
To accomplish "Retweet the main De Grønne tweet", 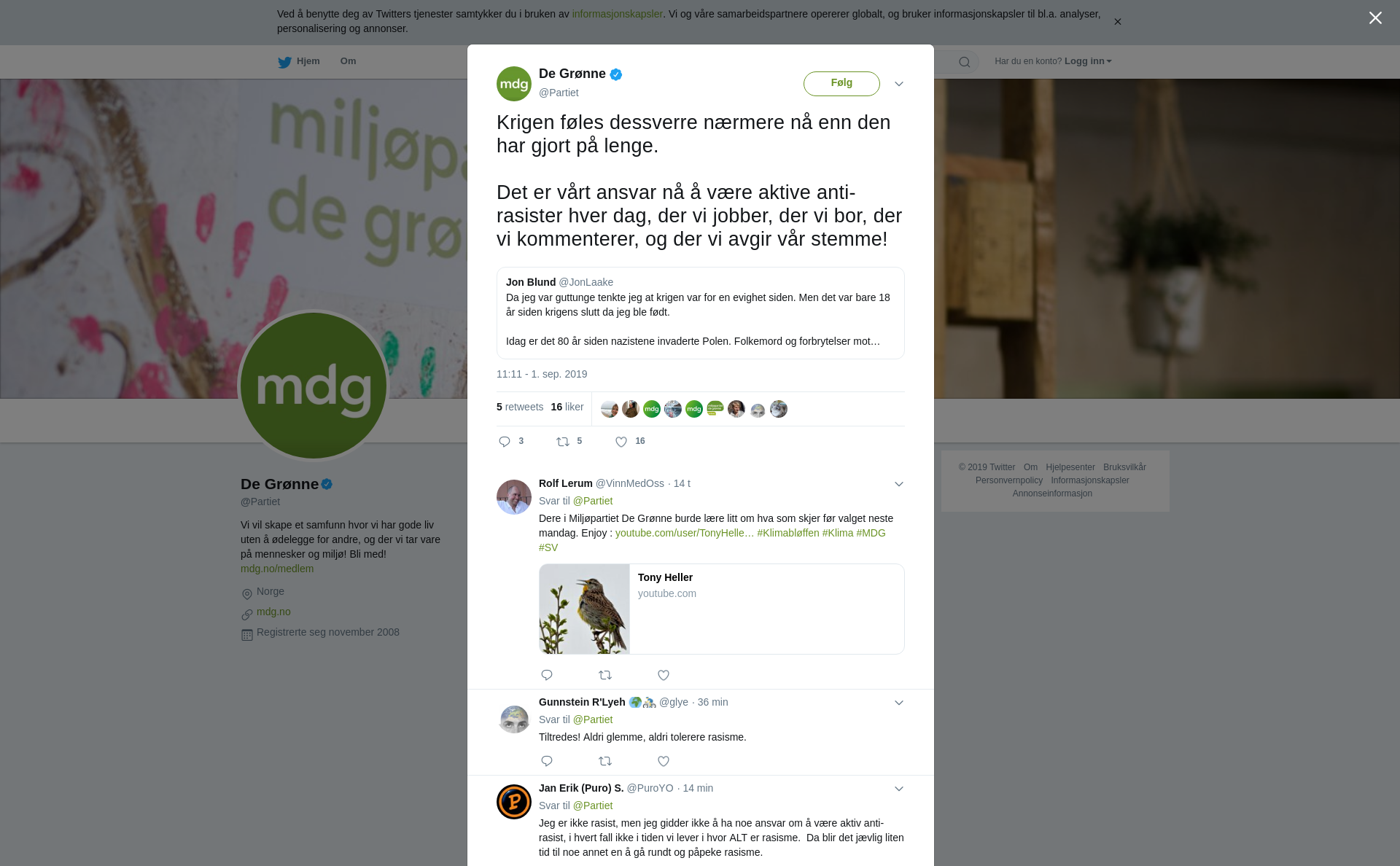I will pos(563,442).
